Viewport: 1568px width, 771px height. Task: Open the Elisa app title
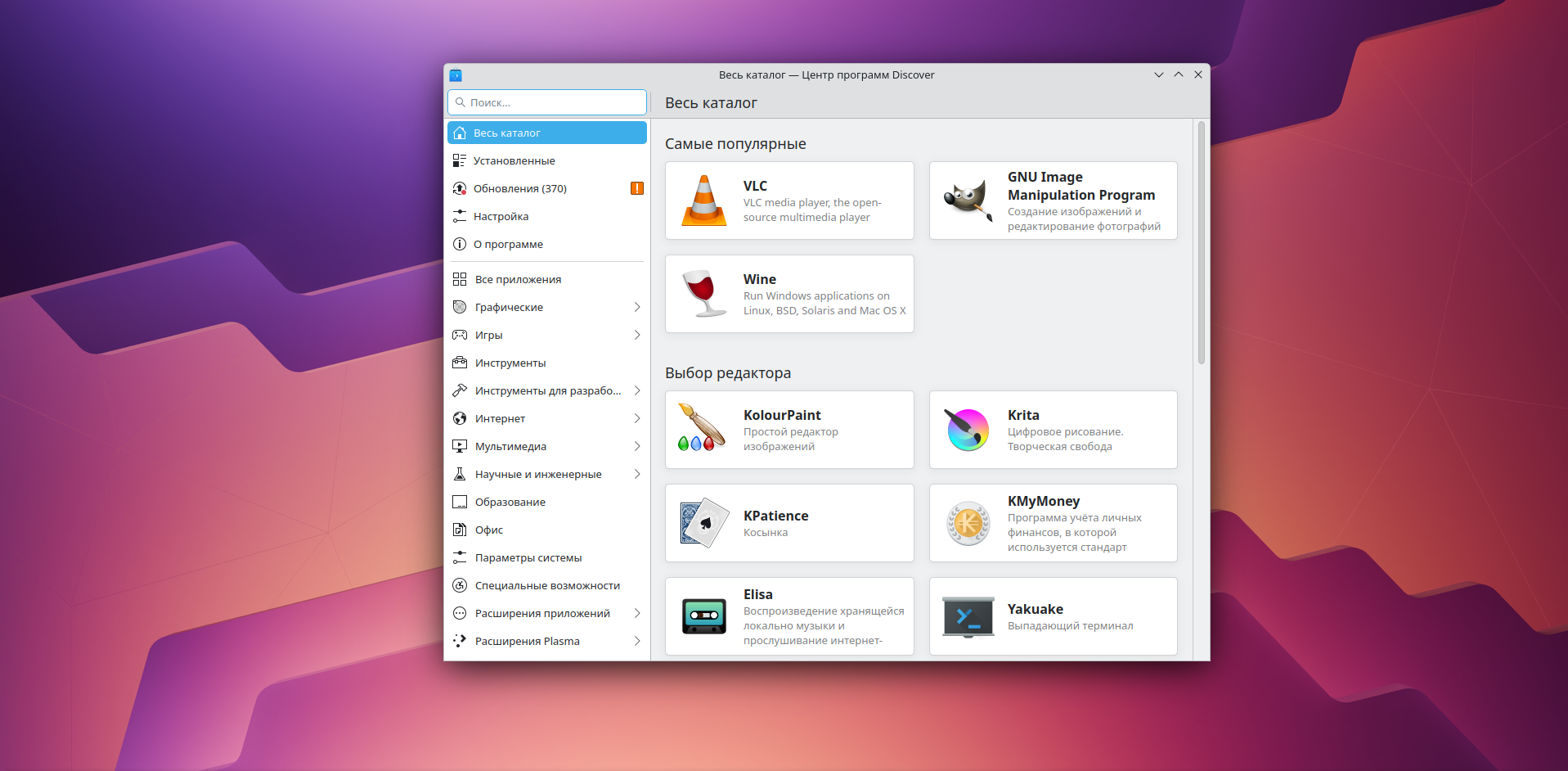pos(758,594)
